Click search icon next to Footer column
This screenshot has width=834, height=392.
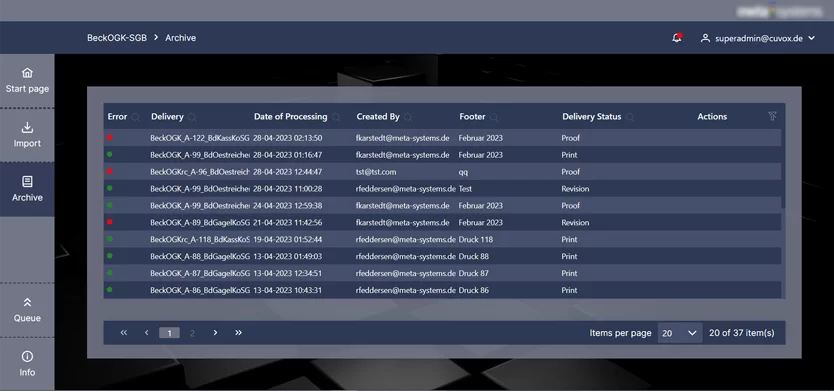[x=494, y=117]
